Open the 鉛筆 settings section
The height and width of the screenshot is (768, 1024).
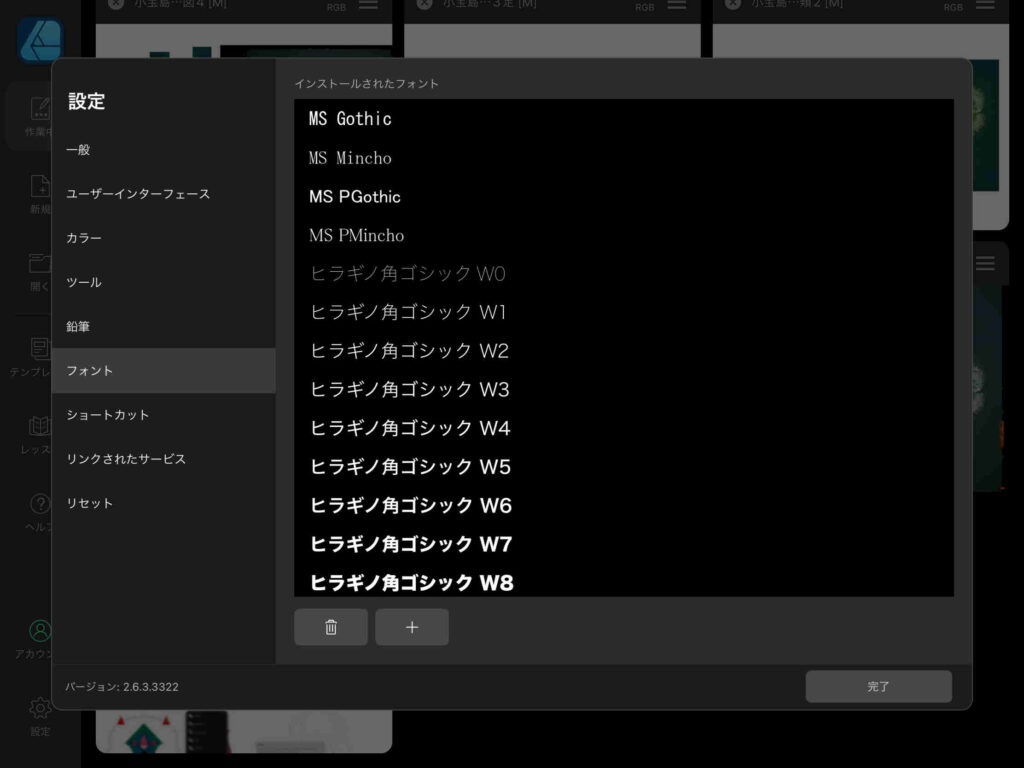click(x=163, y=327)
